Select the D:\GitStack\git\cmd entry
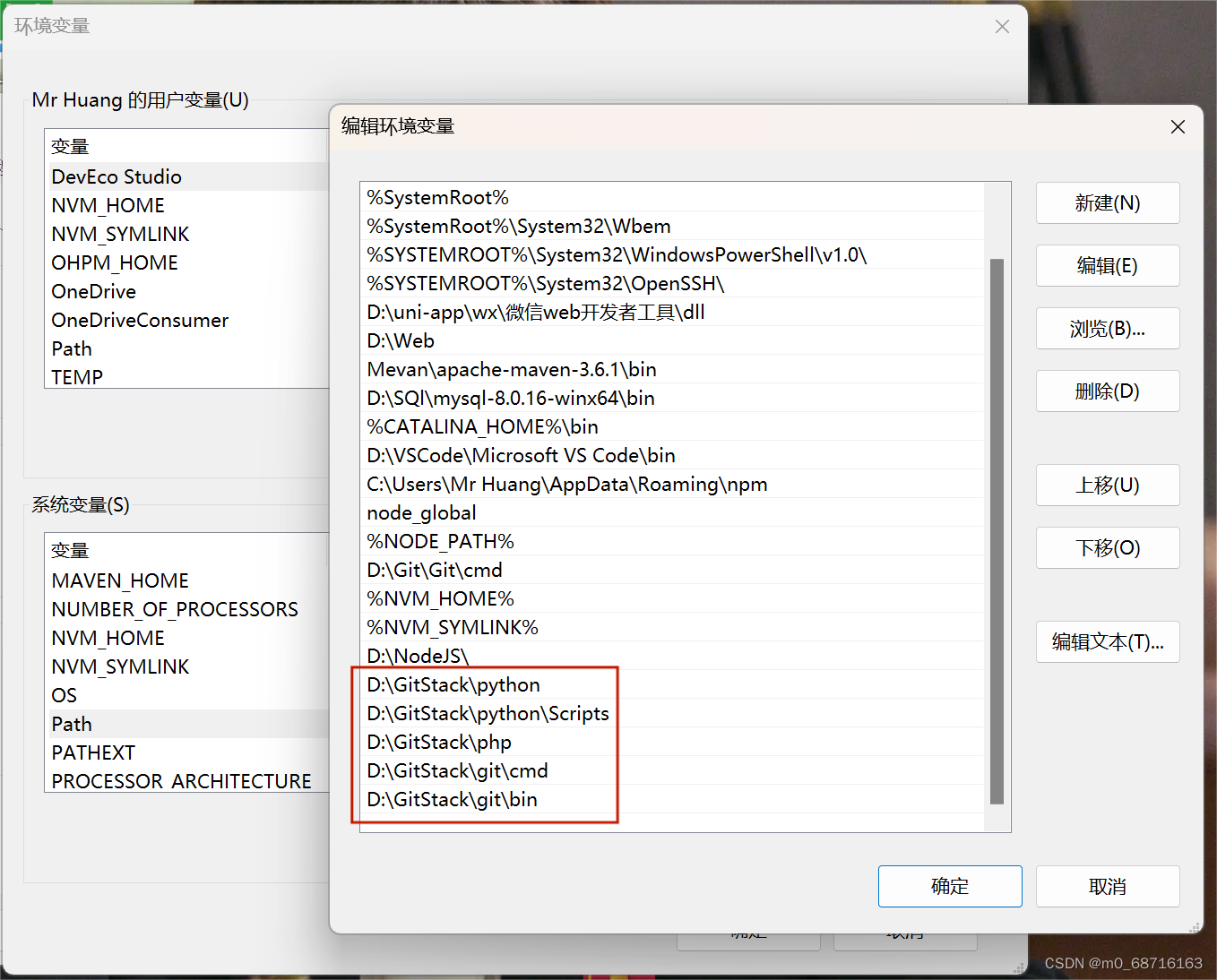The width and height of the screenshot is (1217, 980). point(671,771)
